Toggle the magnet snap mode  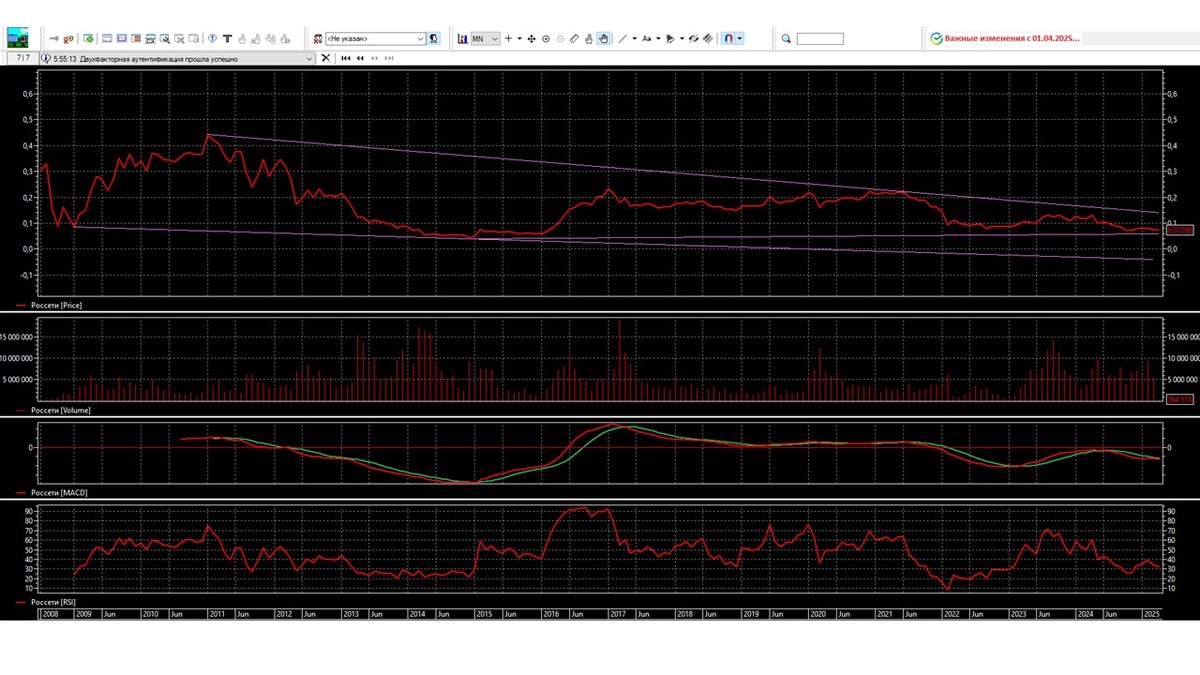[x=728, y=38]
